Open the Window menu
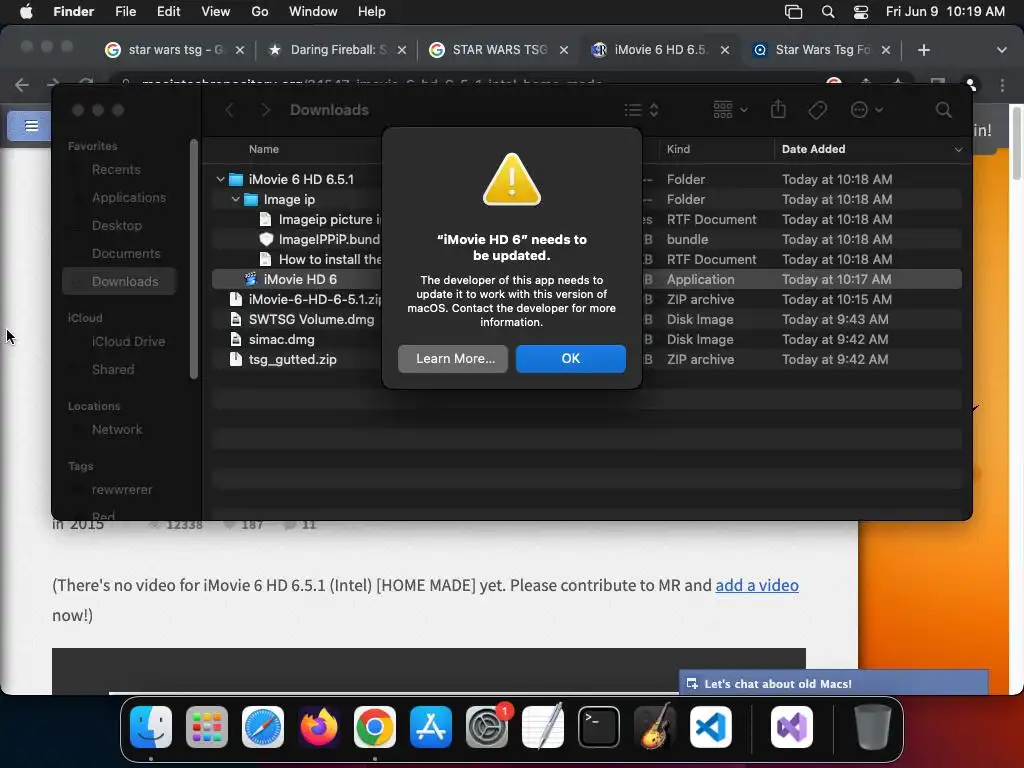Viewport: 1024px width, 768px height. coord(313,11)
